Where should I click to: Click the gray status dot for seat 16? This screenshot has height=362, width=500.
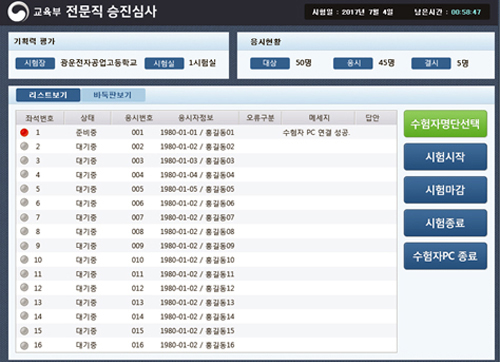[x=24, y=345]
